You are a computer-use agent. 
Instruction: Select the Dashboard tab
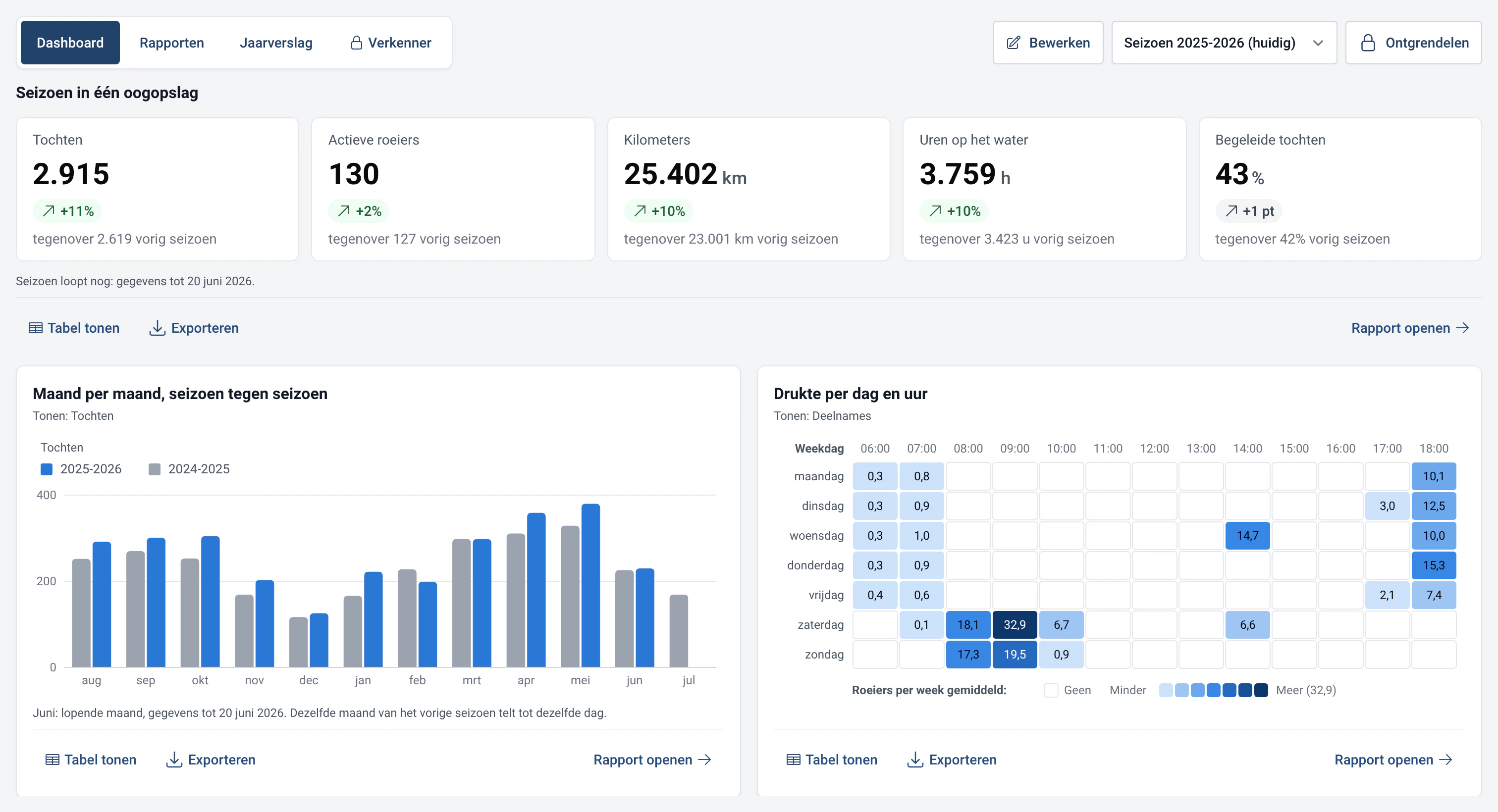point(70,43)
